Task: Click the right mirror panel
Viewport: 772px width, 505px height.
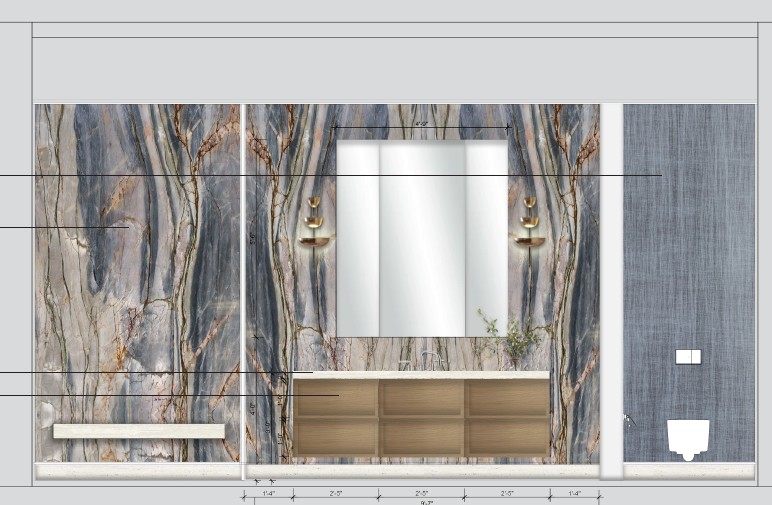Action: 487,238
